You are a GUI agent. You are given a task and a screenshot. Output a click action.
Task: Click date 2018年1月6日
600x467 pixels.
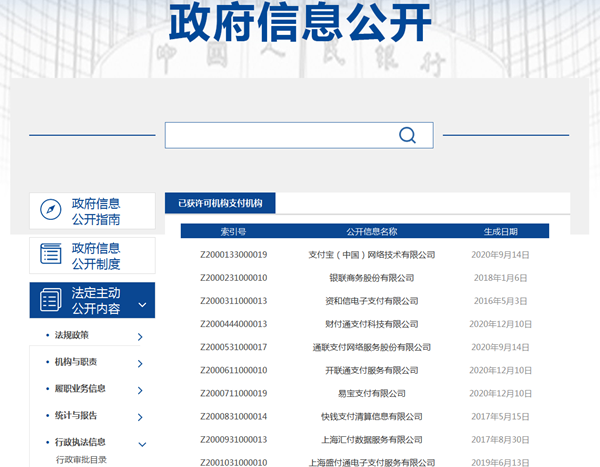pyautogui.click(x=500, y=278)
